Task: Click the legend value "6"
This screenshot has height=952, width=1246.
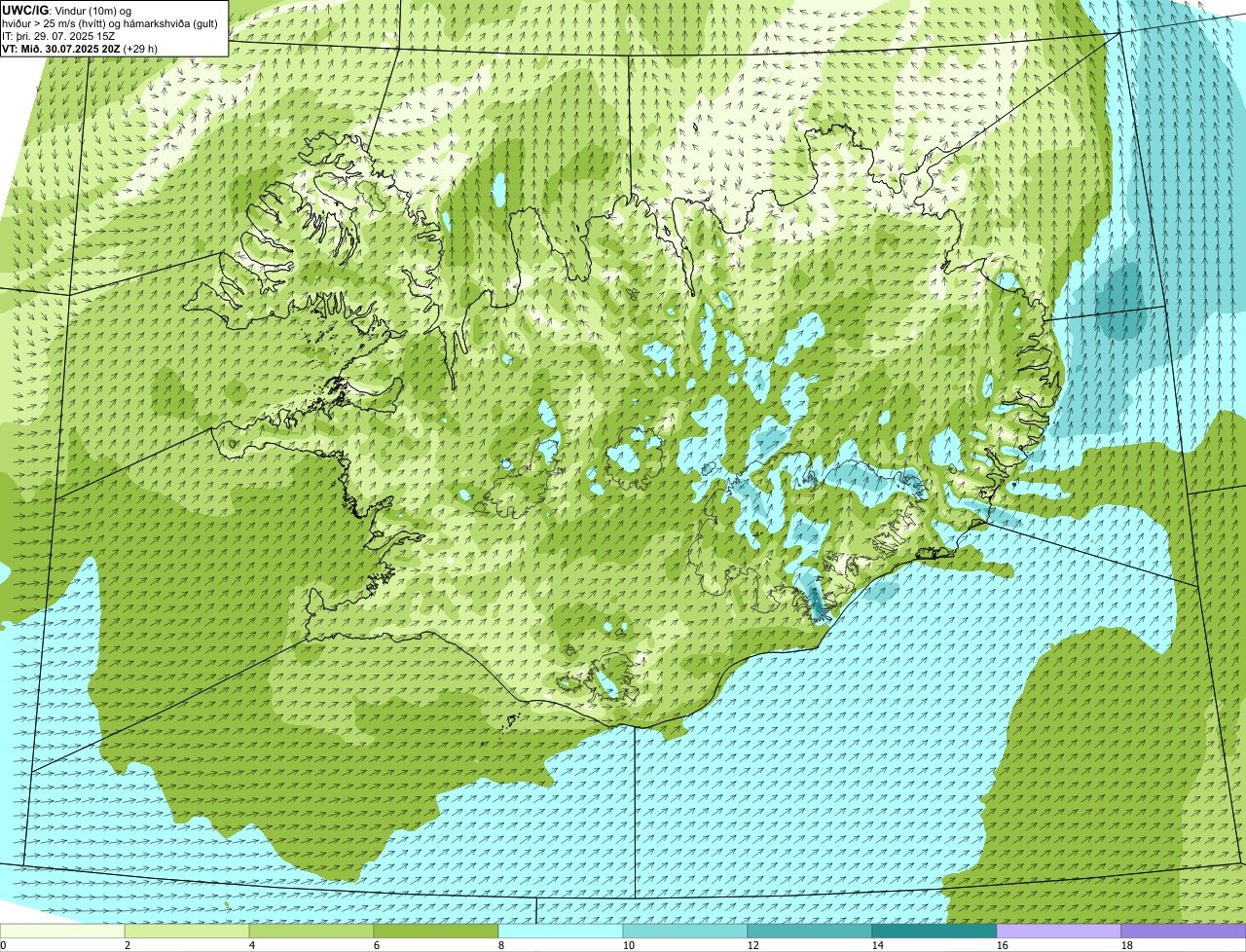Action: (377, 945)
